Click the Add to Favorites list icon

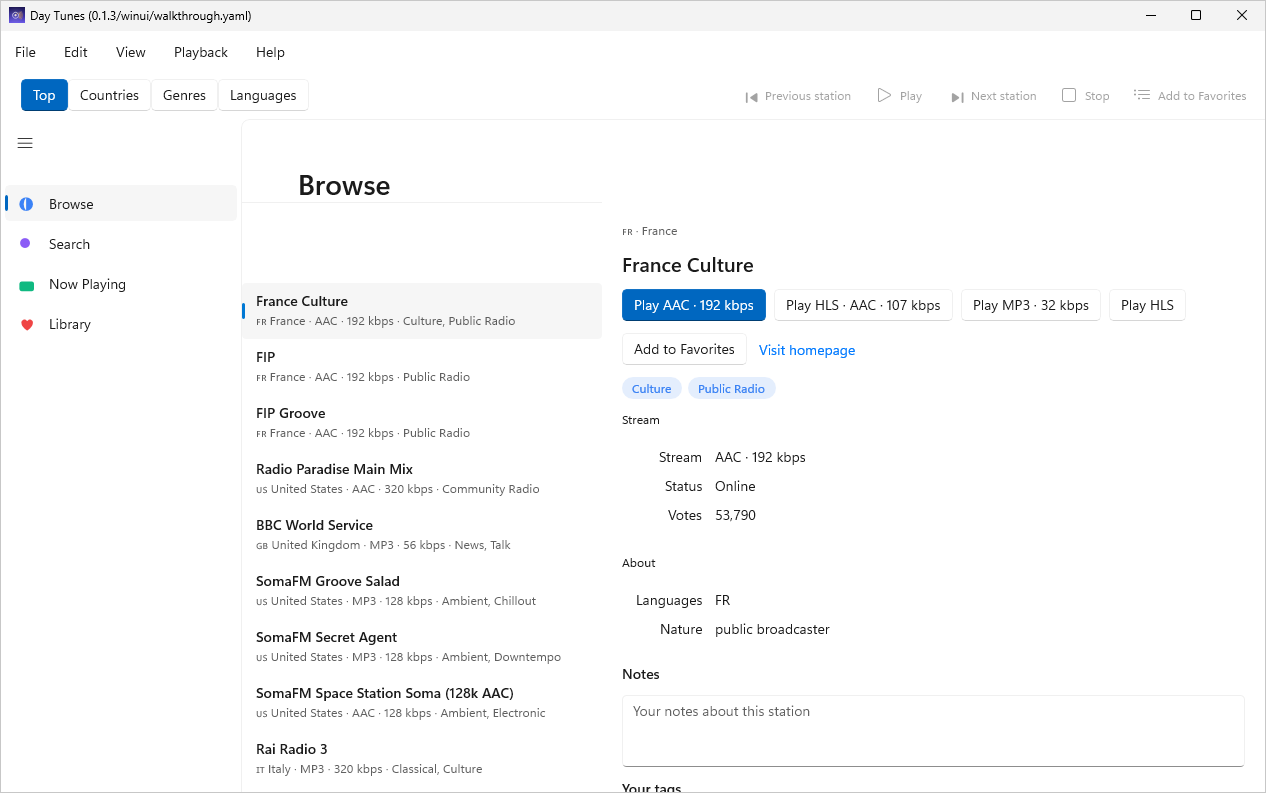pos(1142,95)
